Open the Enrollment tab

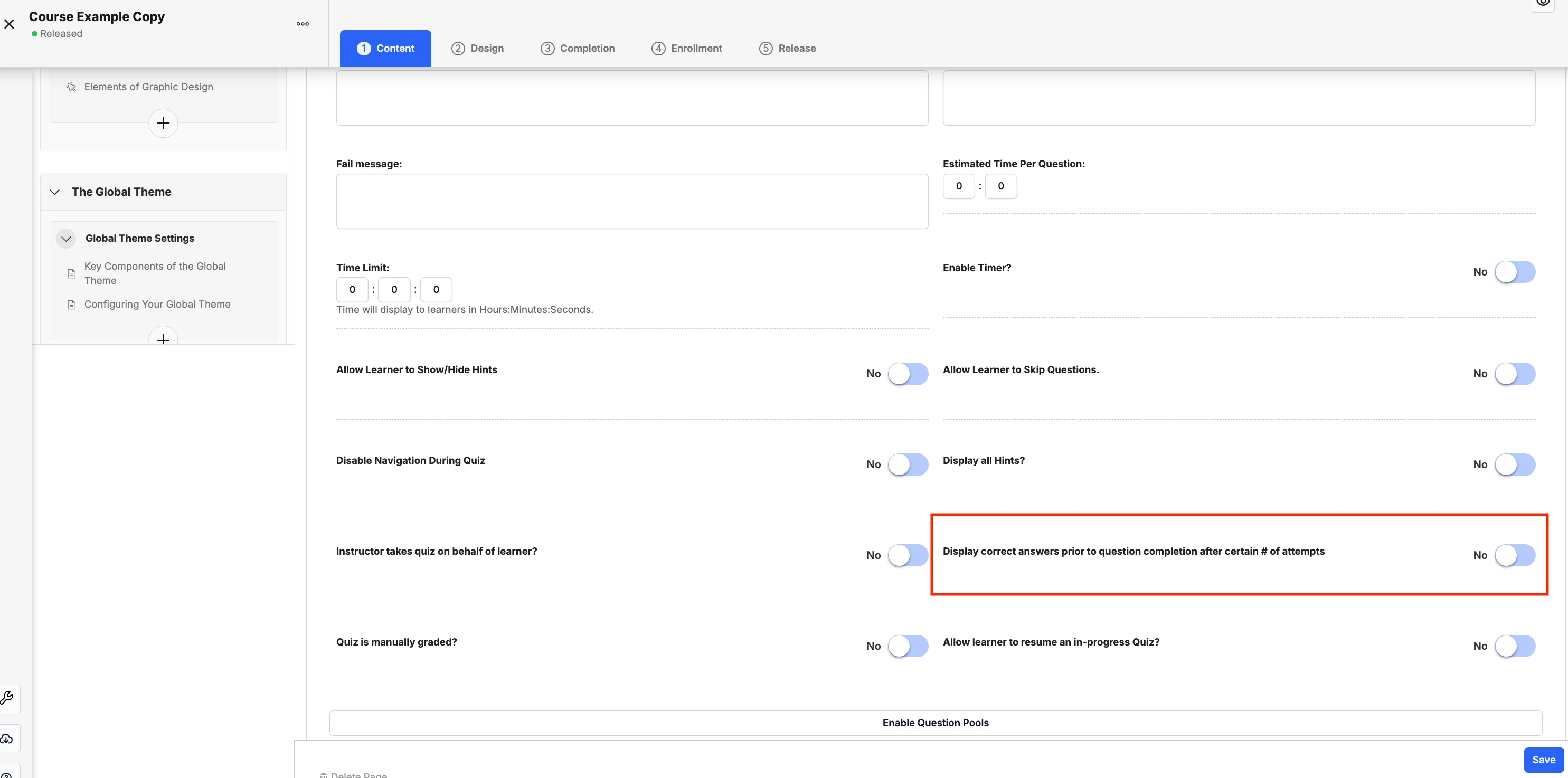point(687,48)
